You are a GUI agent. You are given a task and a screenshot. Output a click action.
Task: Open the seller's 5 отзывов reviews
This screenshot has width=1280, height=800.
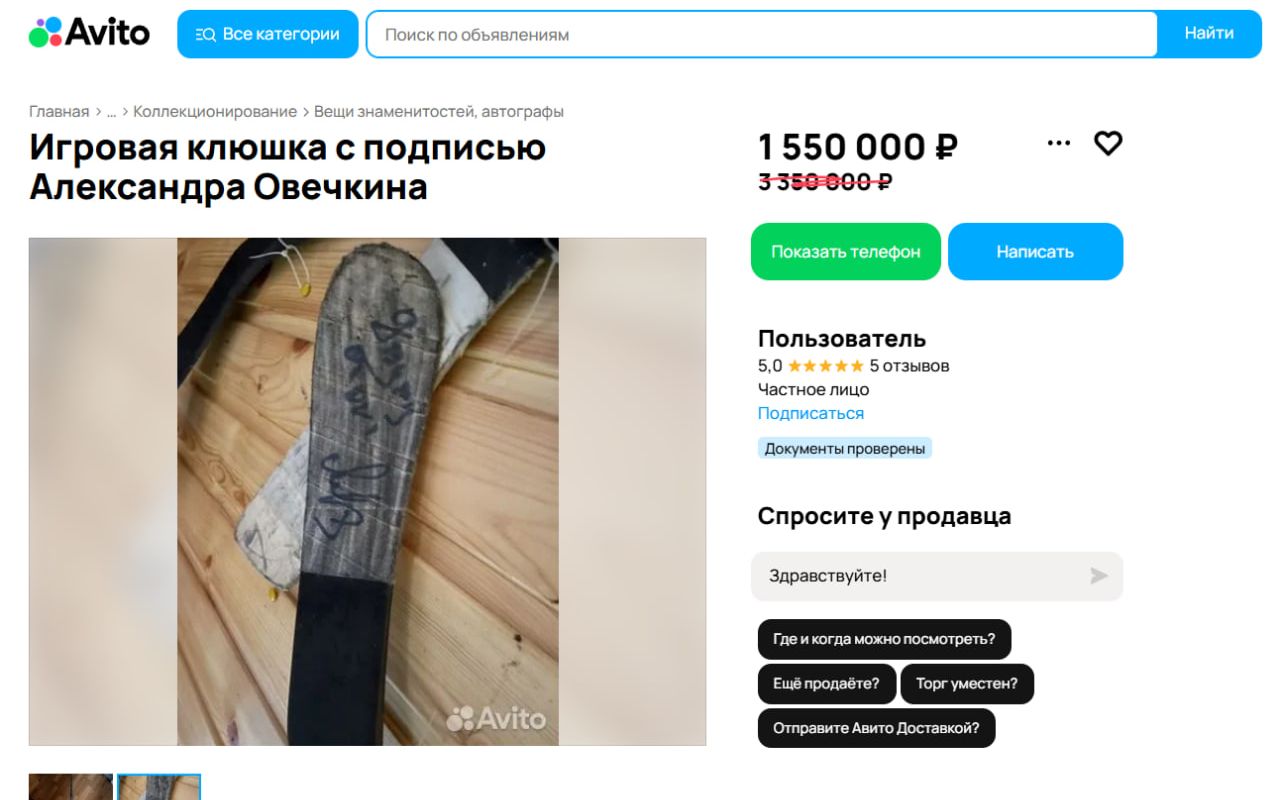tap(909, 366)
